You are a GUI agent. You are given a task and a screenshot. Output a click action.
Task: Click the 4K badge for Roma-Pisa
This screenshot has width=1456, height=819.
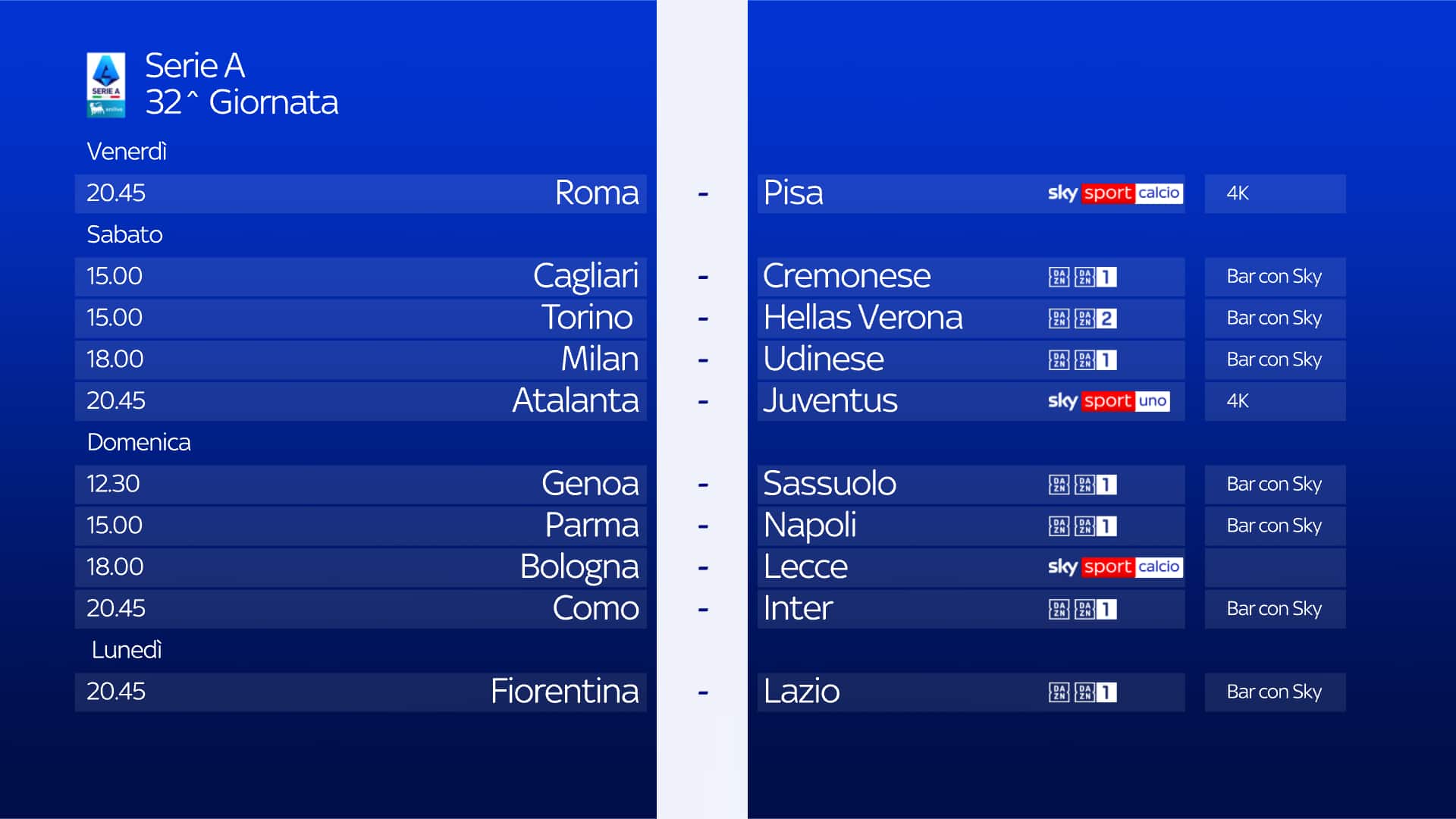pyautogui.click(x=1237, y=193)
